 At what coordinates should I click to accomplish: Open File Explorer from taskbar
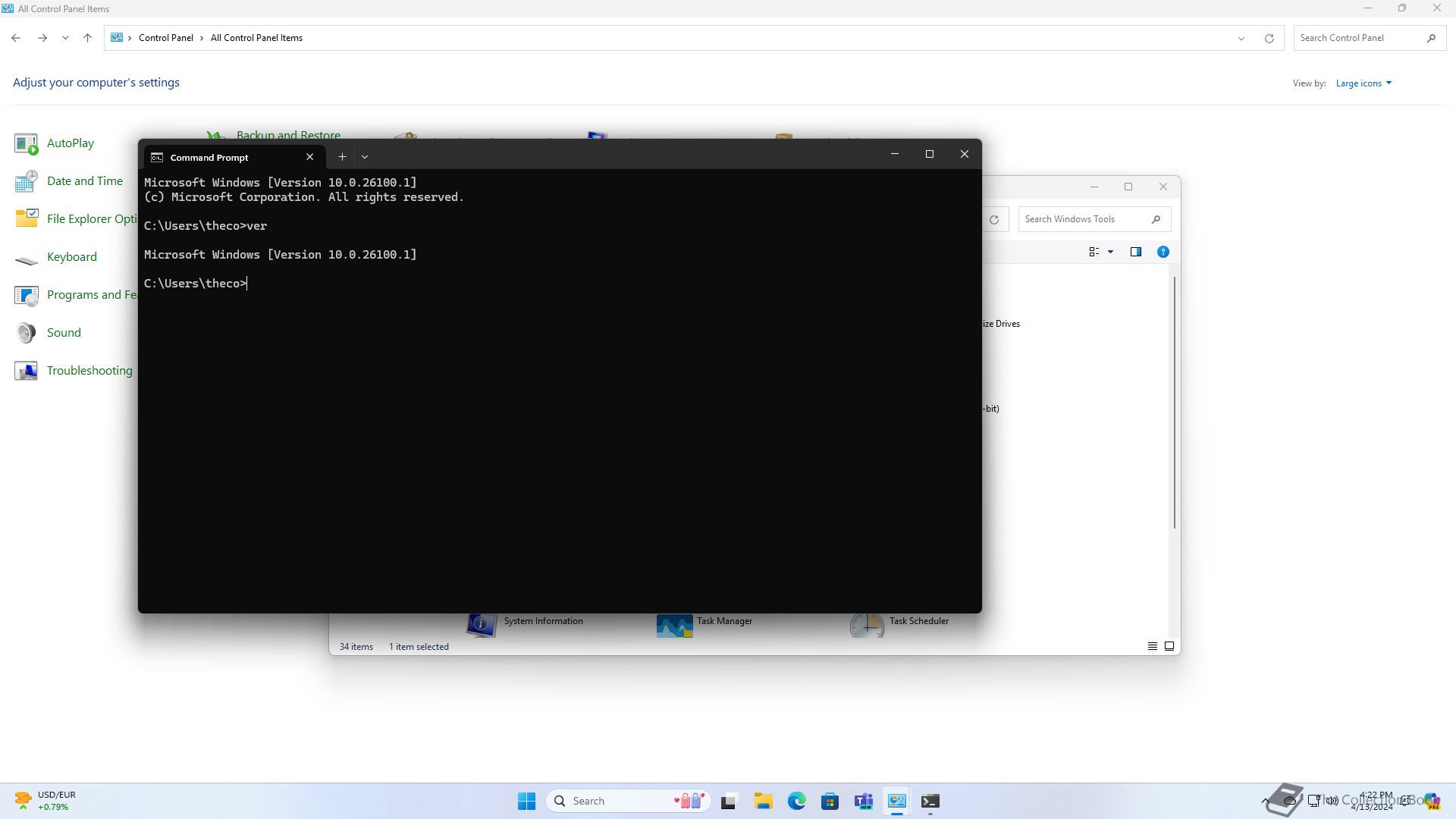point(763,801)
